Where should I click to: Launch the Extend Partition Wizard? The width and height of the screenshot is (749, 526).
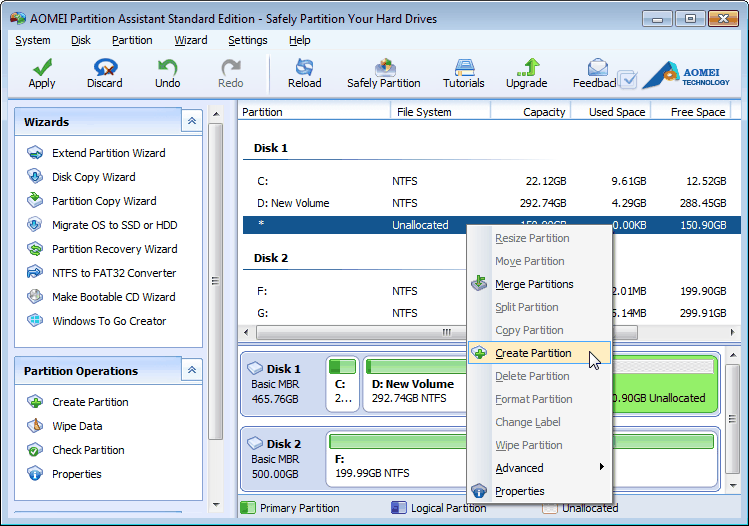click(108, 153)
